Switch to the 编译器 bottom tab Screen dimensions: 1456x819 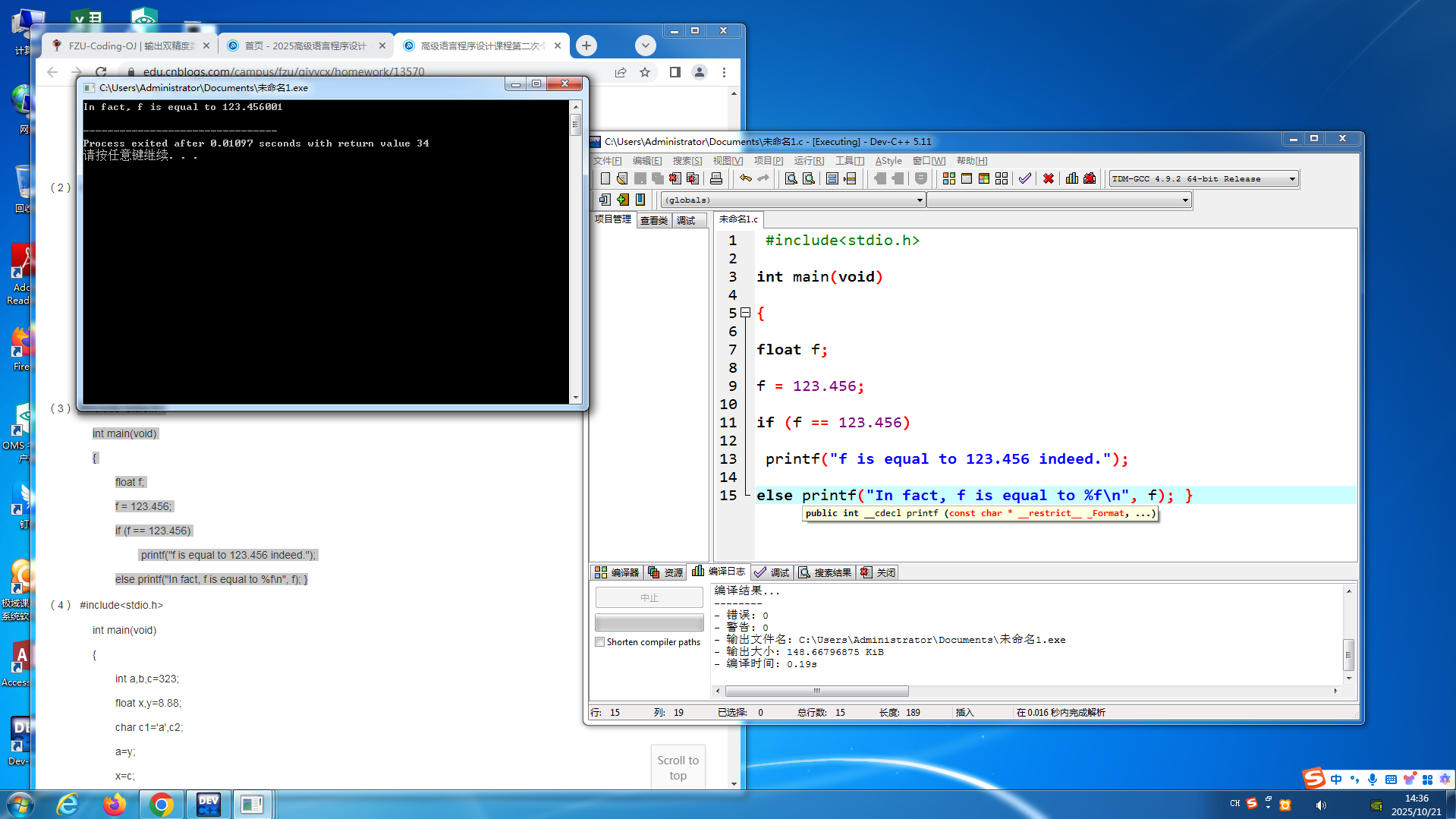tap(617, 572)
